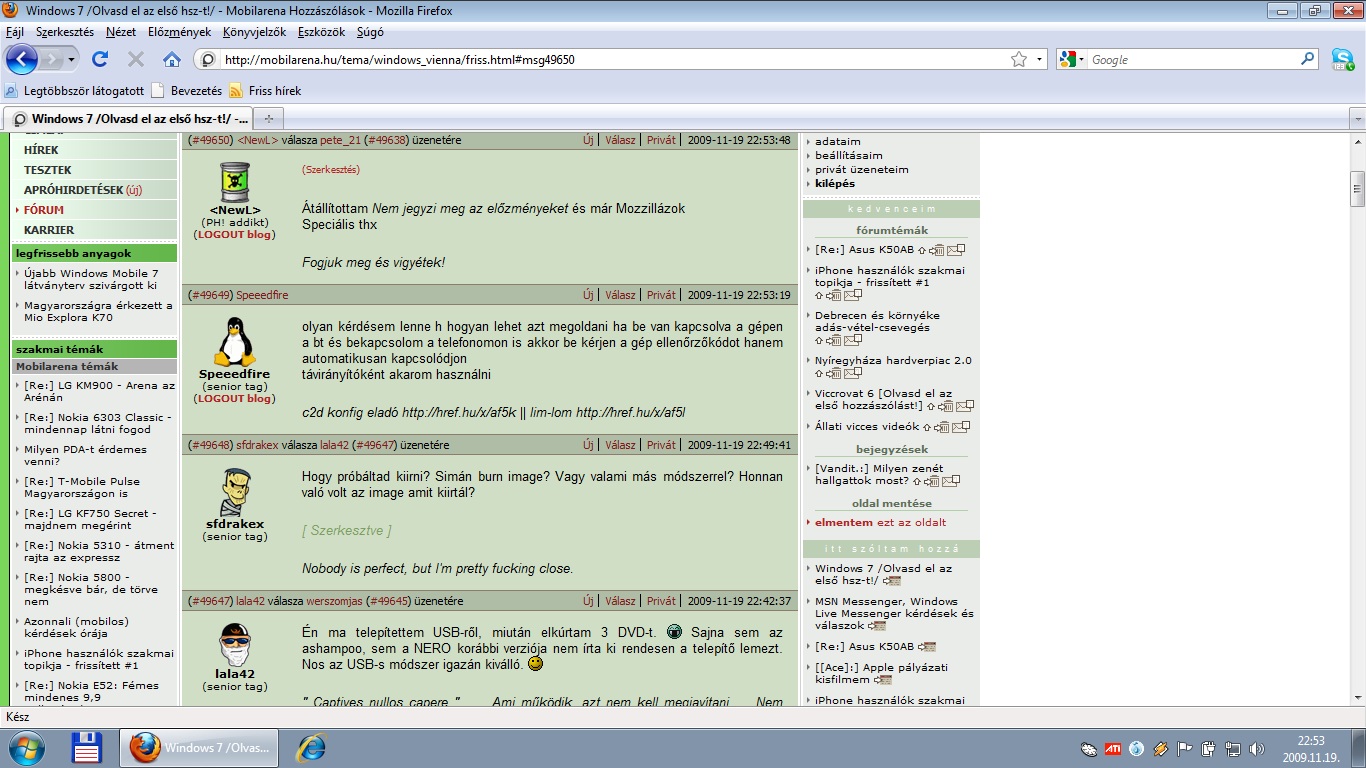The image size is (1366, 768).
Task: Open the Friss hírek RSS bookmark
Action: click(265, 91)
